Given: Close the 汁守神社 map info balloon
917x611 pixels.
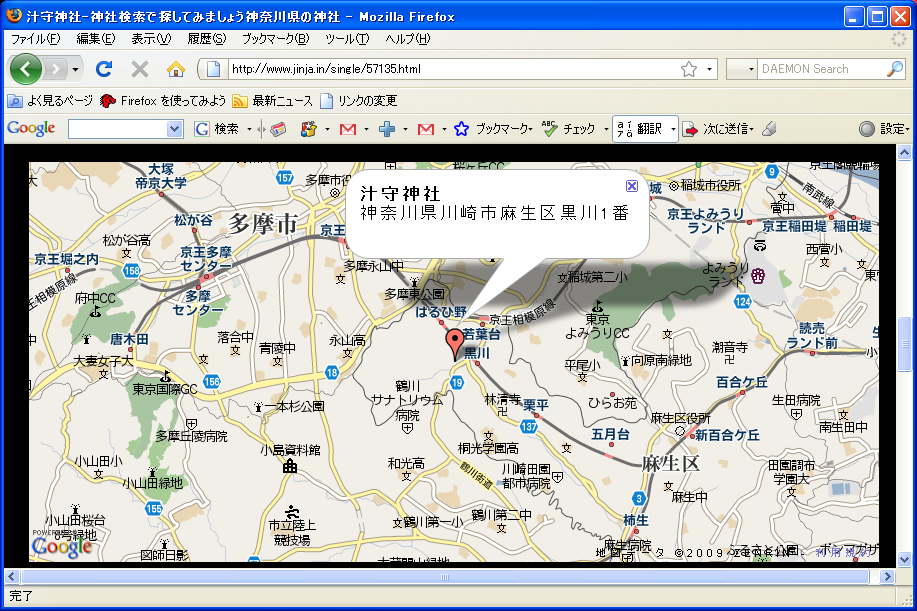Looking at the screenshot, I should click(x=632, y=185).
